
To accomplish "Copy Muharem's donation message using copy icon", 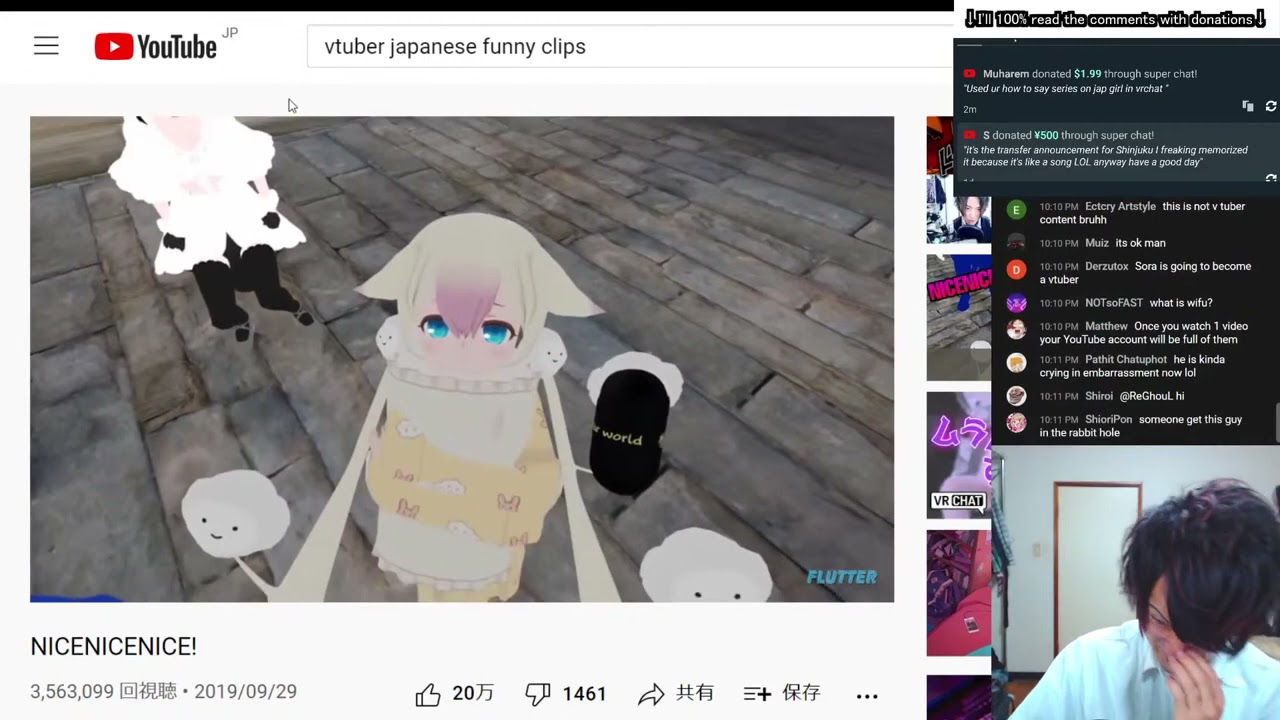I will point(1247,106).
